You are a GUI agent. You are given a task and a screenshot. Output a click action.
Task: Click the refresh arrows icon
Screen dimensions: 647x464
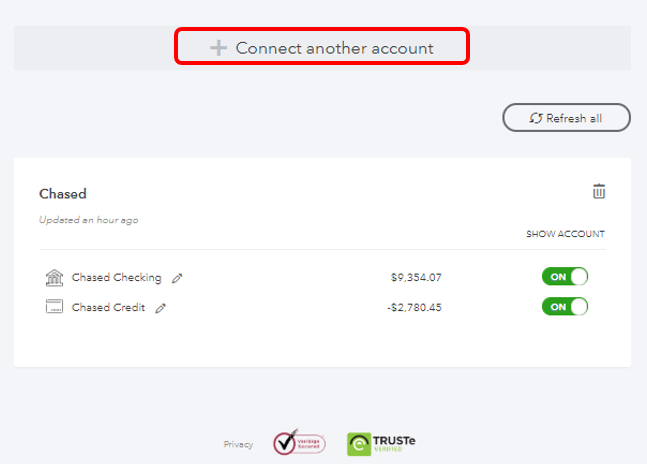tap(536, 118)
